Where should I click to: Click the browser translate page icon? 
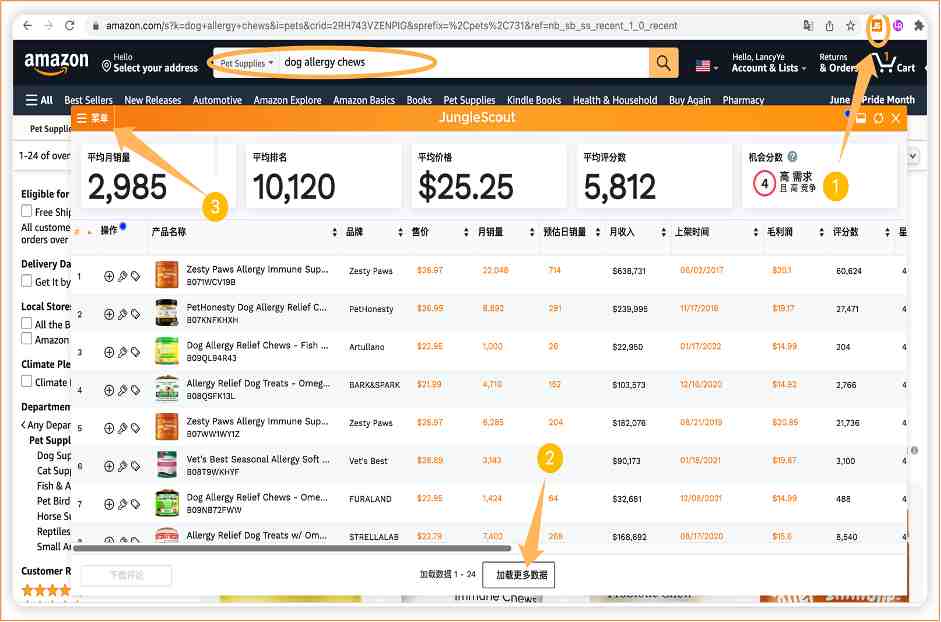tap(808, 26)
